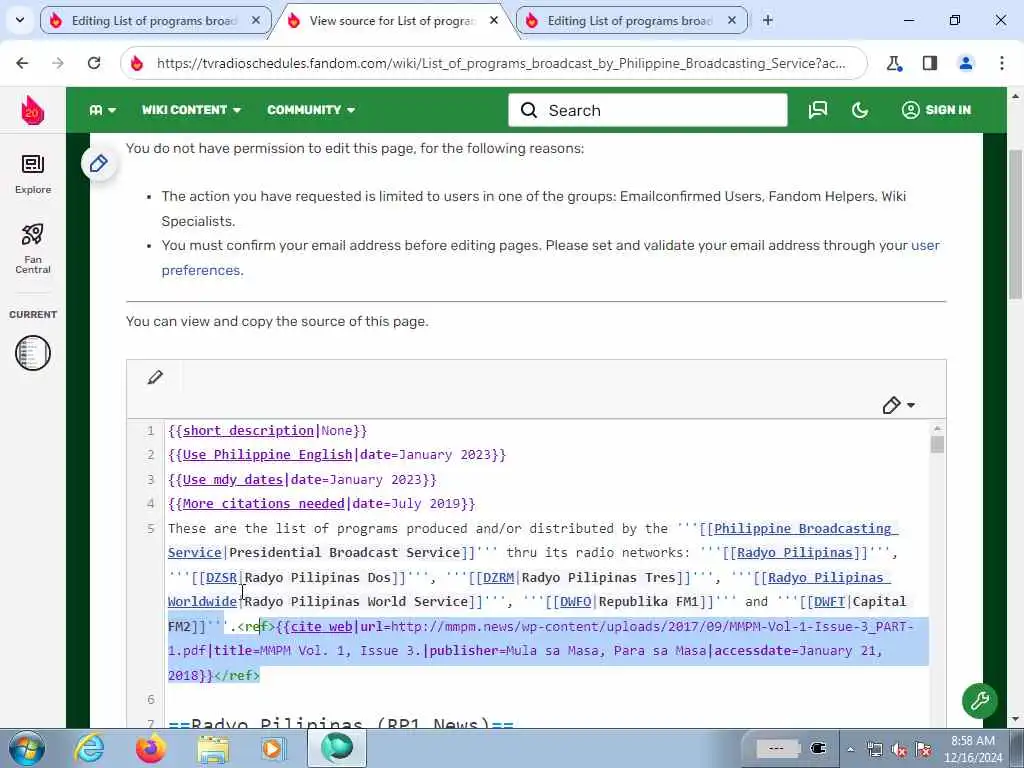Image resolution: width=1024 pixels, height=768 pixels.
Task: Open the discussions chat icon
Action: tap(818, 110)
